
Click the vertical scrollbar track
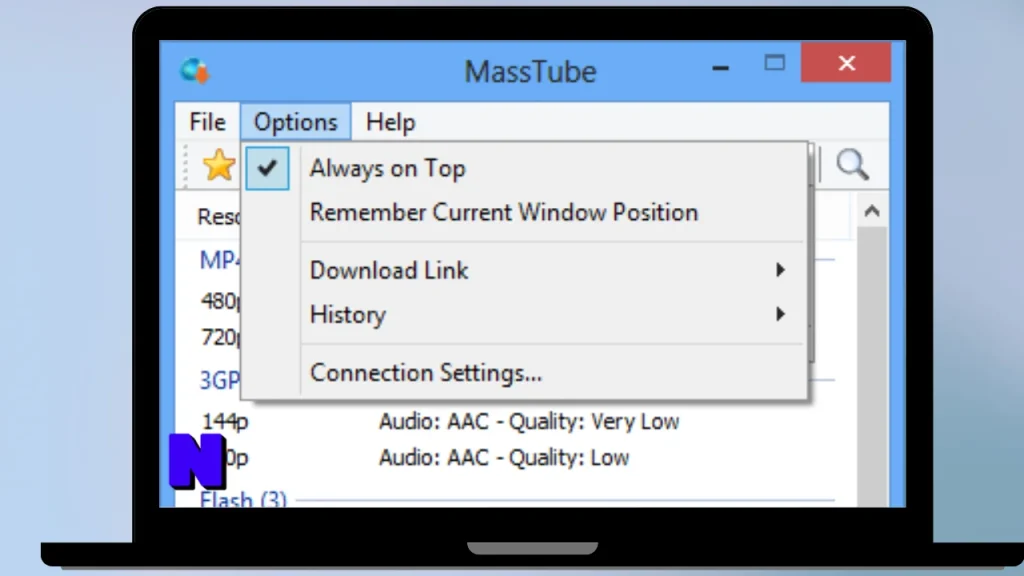point(872,366)
